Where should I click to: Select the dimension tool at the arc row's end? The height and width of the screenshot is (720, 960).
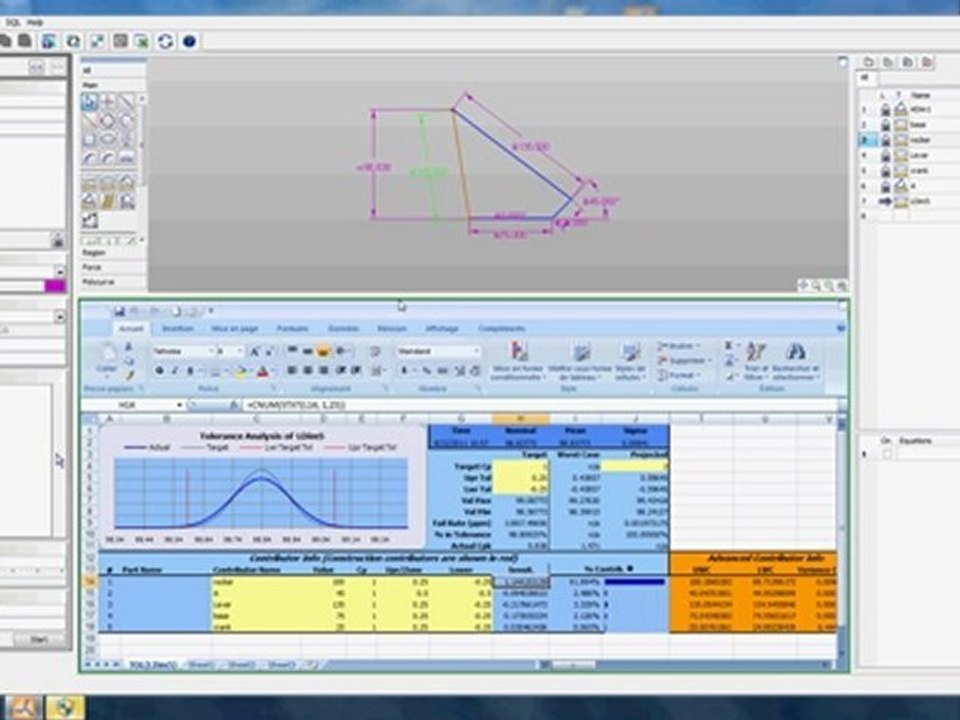(126, 158)
